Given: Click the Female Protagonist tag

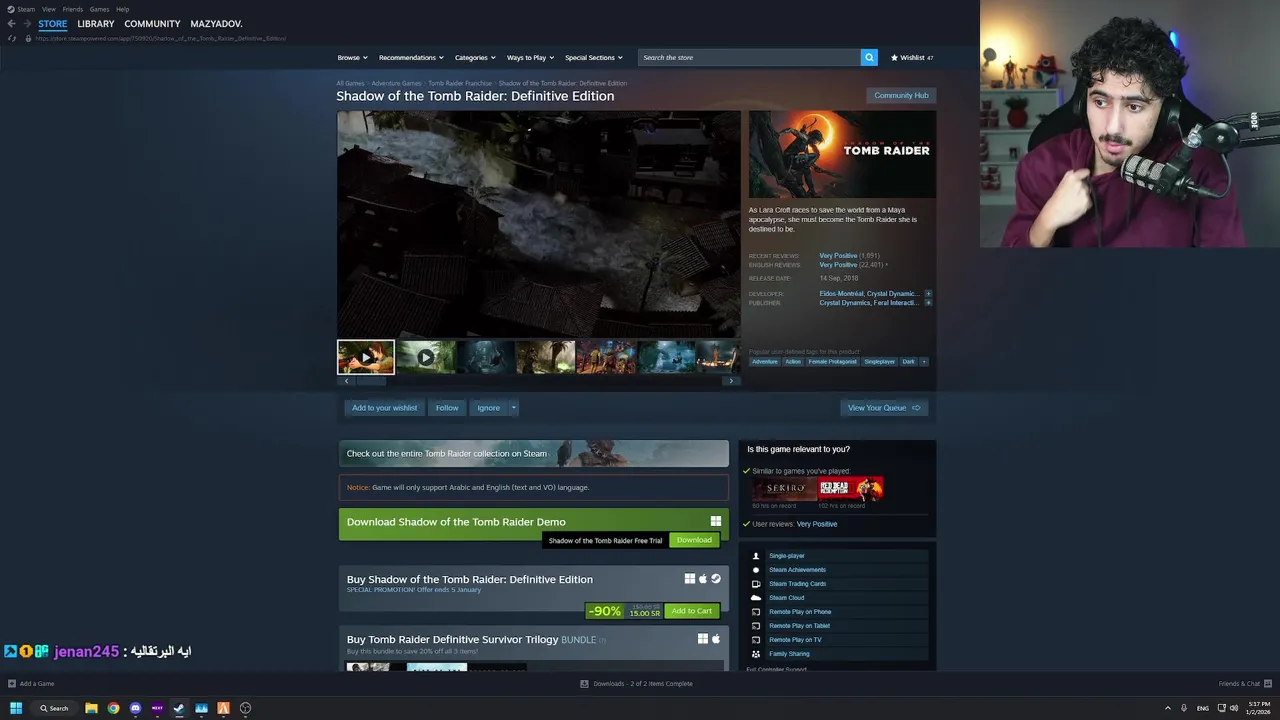Looking at the screenshot, I should [833, 361].
